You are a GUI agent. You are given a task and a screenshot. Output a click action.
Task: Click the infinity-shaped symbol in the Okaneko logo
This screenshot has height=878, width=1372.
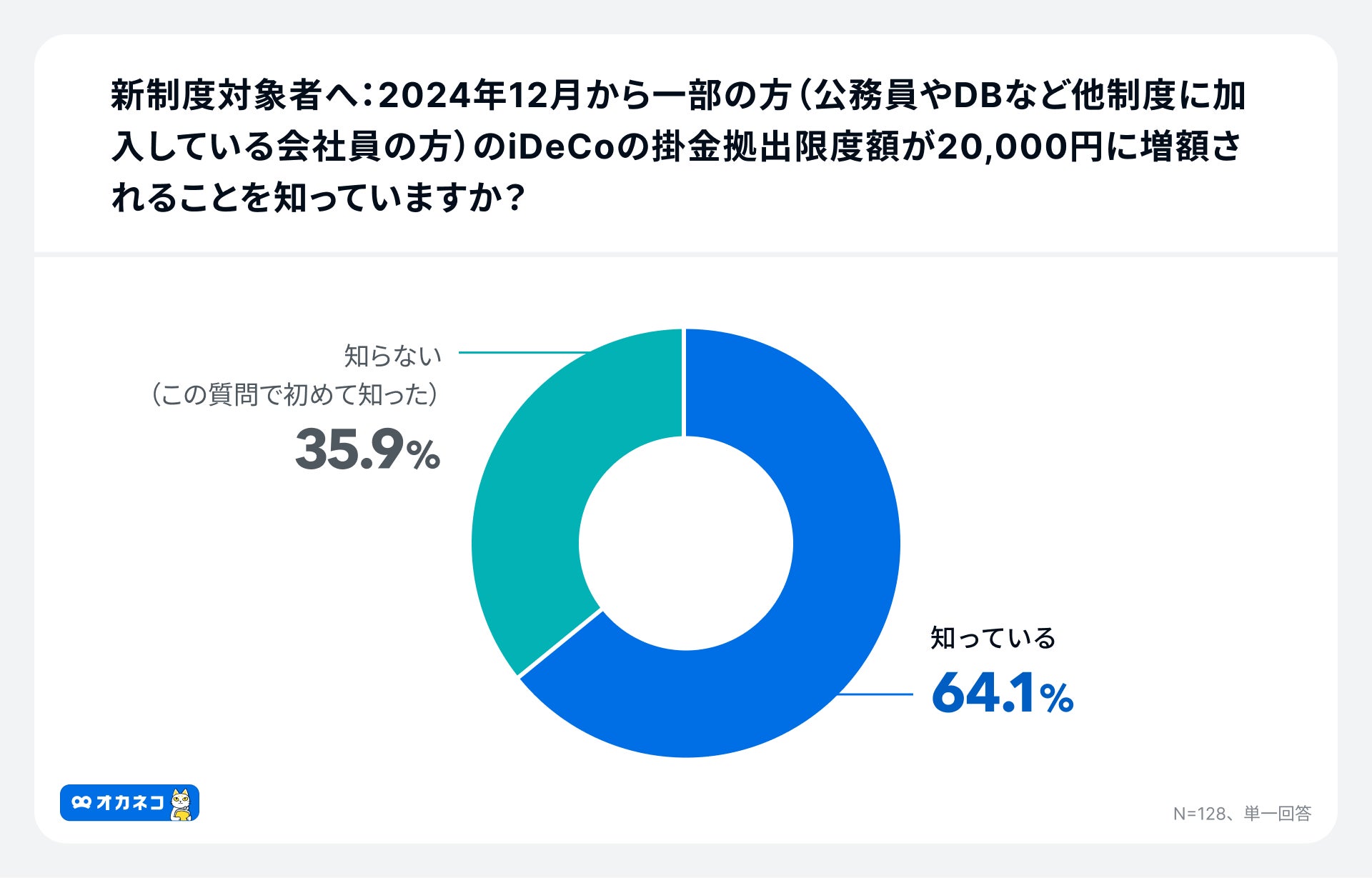[x=81, y=803]
